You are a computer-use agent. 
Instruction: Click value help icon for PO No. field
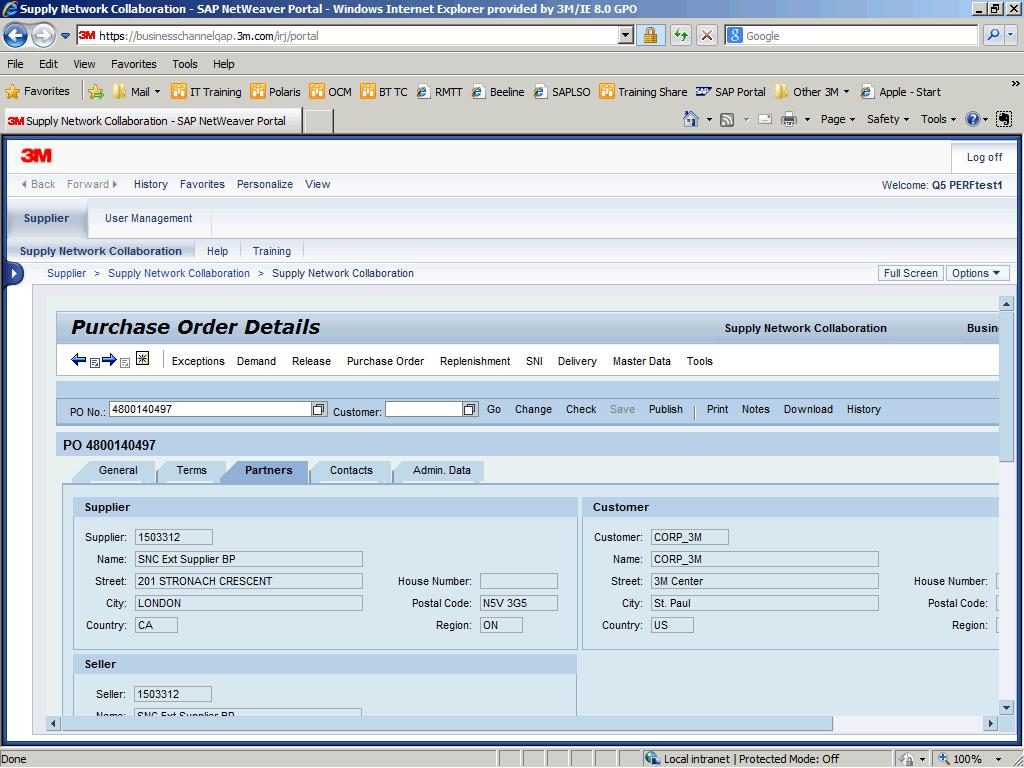pyautogui.click(x=318, y=409)
